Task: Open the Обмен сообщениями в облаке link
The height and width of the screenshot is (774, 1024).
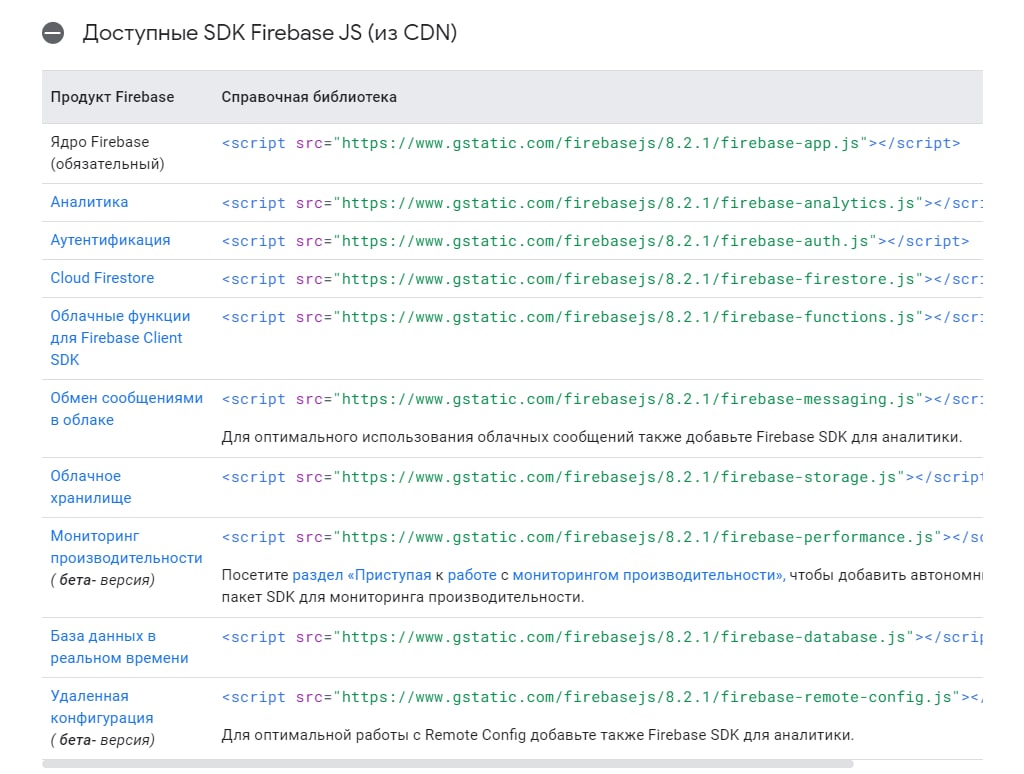Action: [x=127, y=409]
